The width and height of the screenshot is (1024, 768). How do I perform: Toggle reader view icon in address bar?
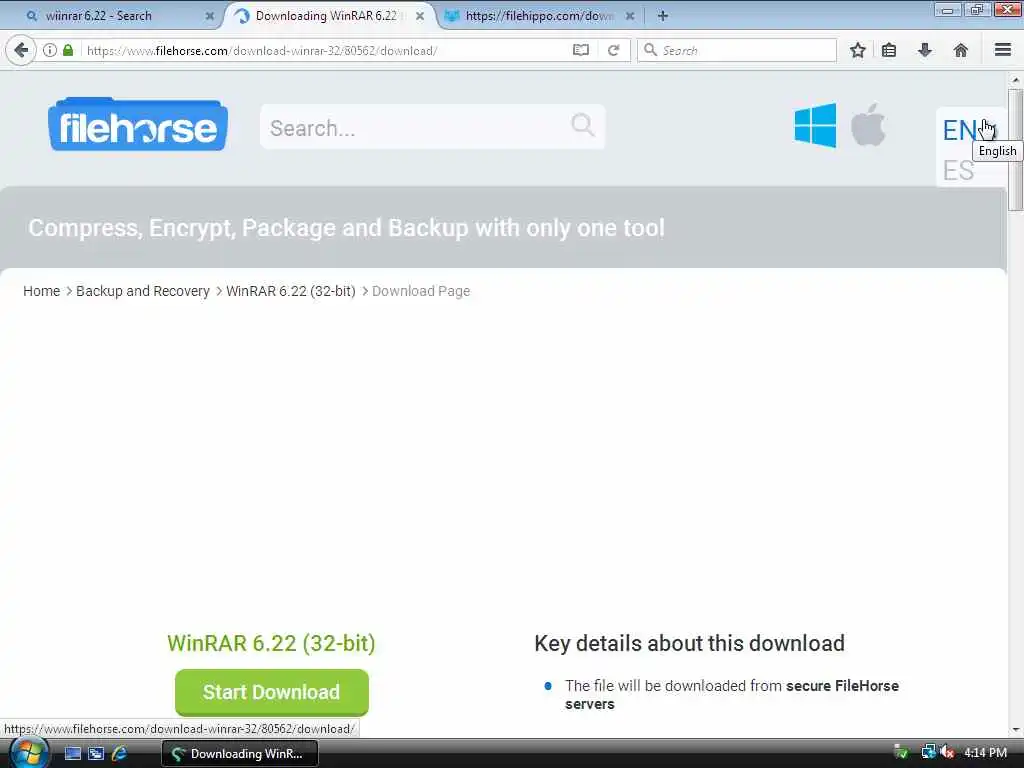coord(581,50)
